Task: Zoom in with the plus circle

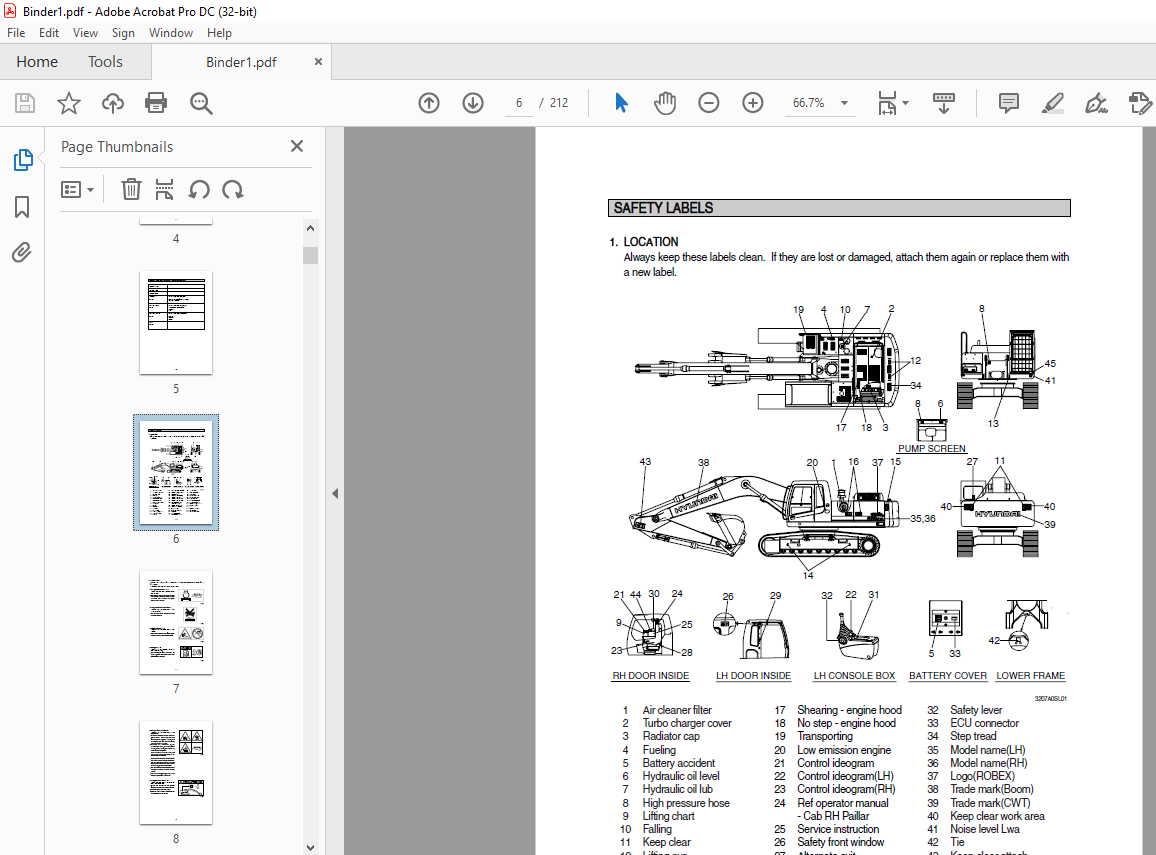Action: pyautogui.click(x=753, y=103)
